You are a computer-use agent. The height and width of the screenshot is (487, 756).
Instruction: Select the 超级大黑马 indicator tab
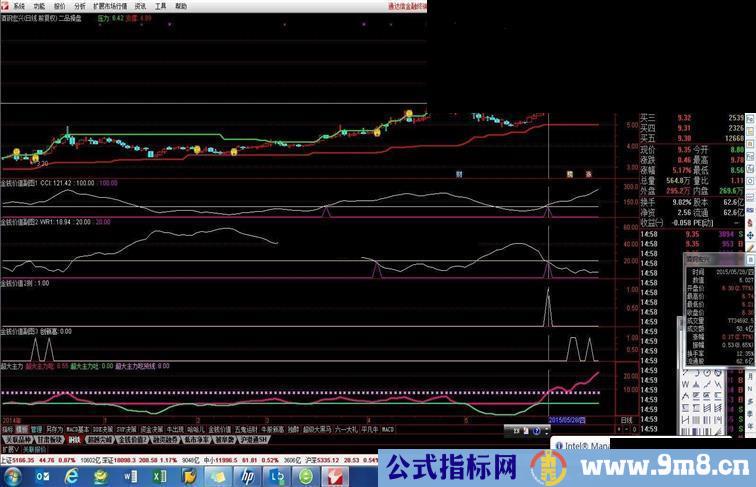315,429
